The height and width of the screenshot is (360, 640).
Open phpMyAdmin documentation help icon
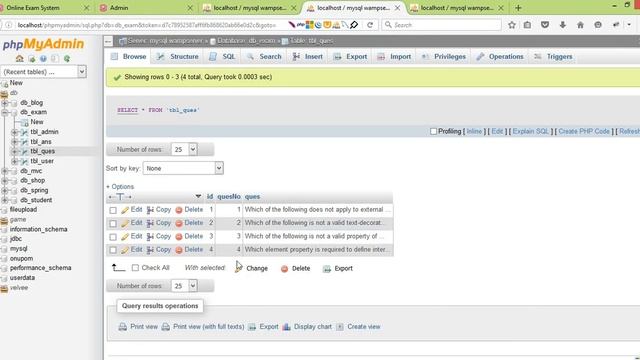coord(43,59)
